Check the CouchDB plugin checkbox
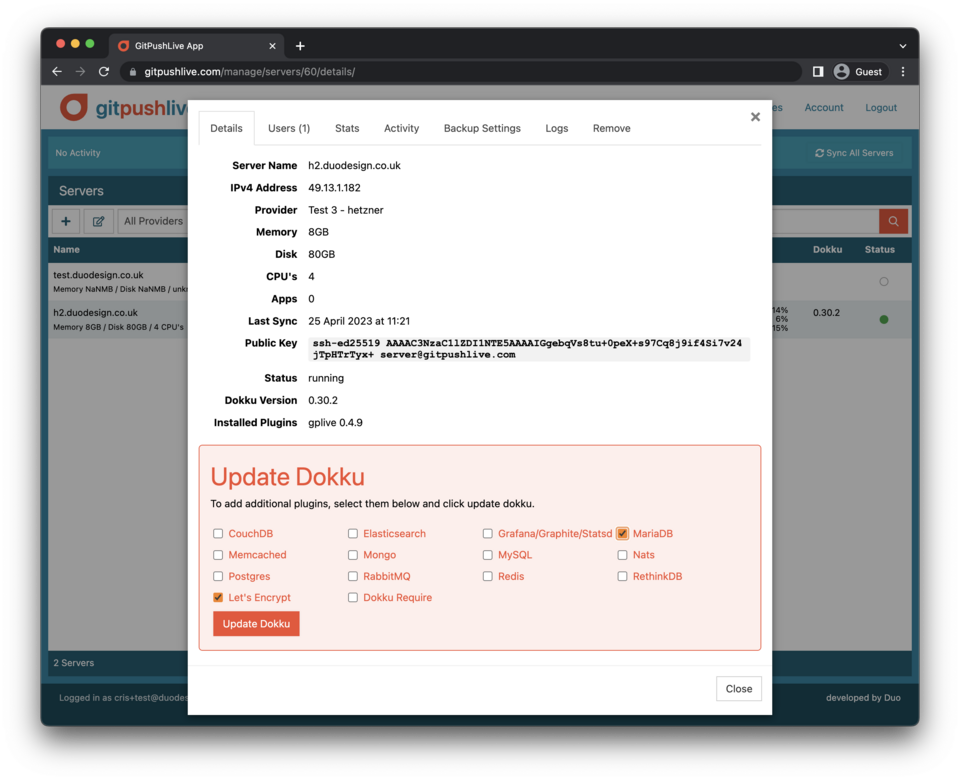Screen dimensions: 960x780 click(x=218, y=533)
